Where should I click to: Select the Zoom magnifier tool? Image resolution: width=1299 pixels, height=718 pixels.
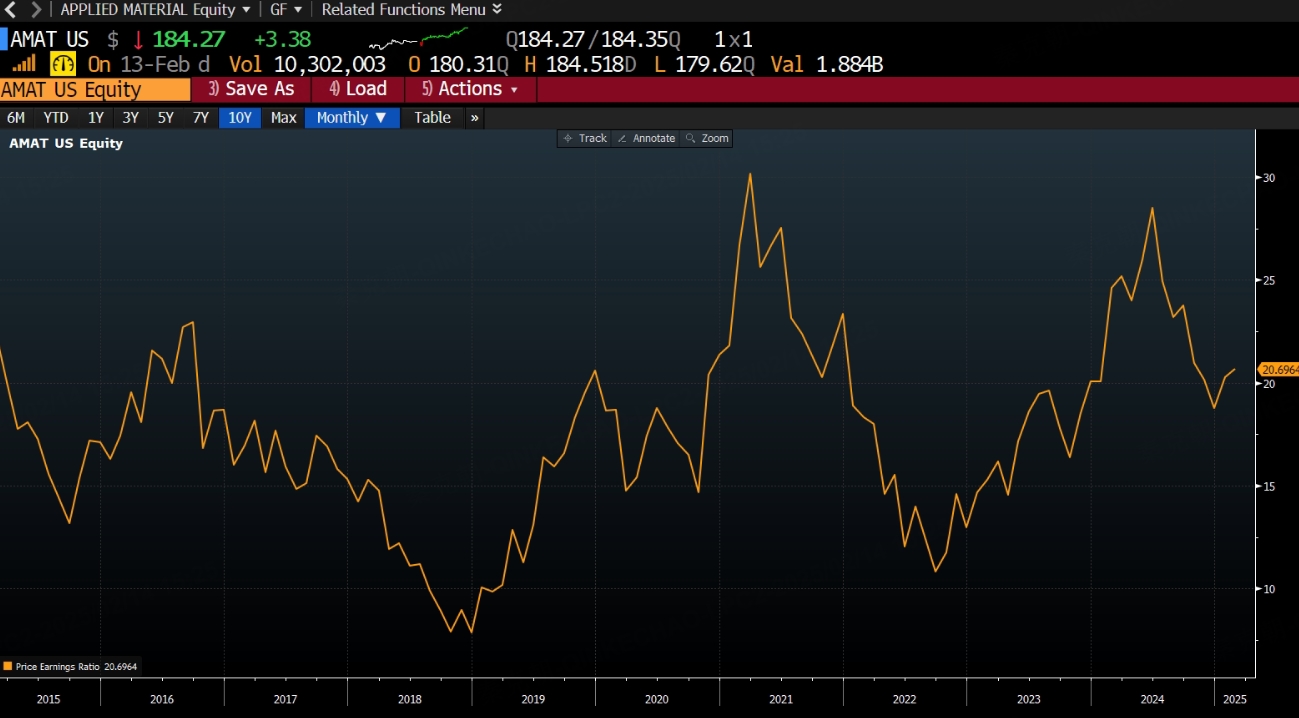point(706,138)
